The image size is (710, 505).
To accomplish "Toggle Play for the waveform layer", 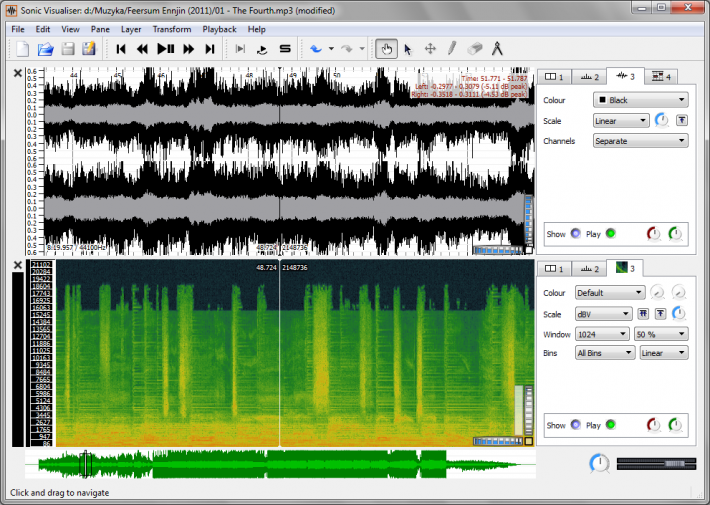I will pyautogui.click(x=610, y=234).
